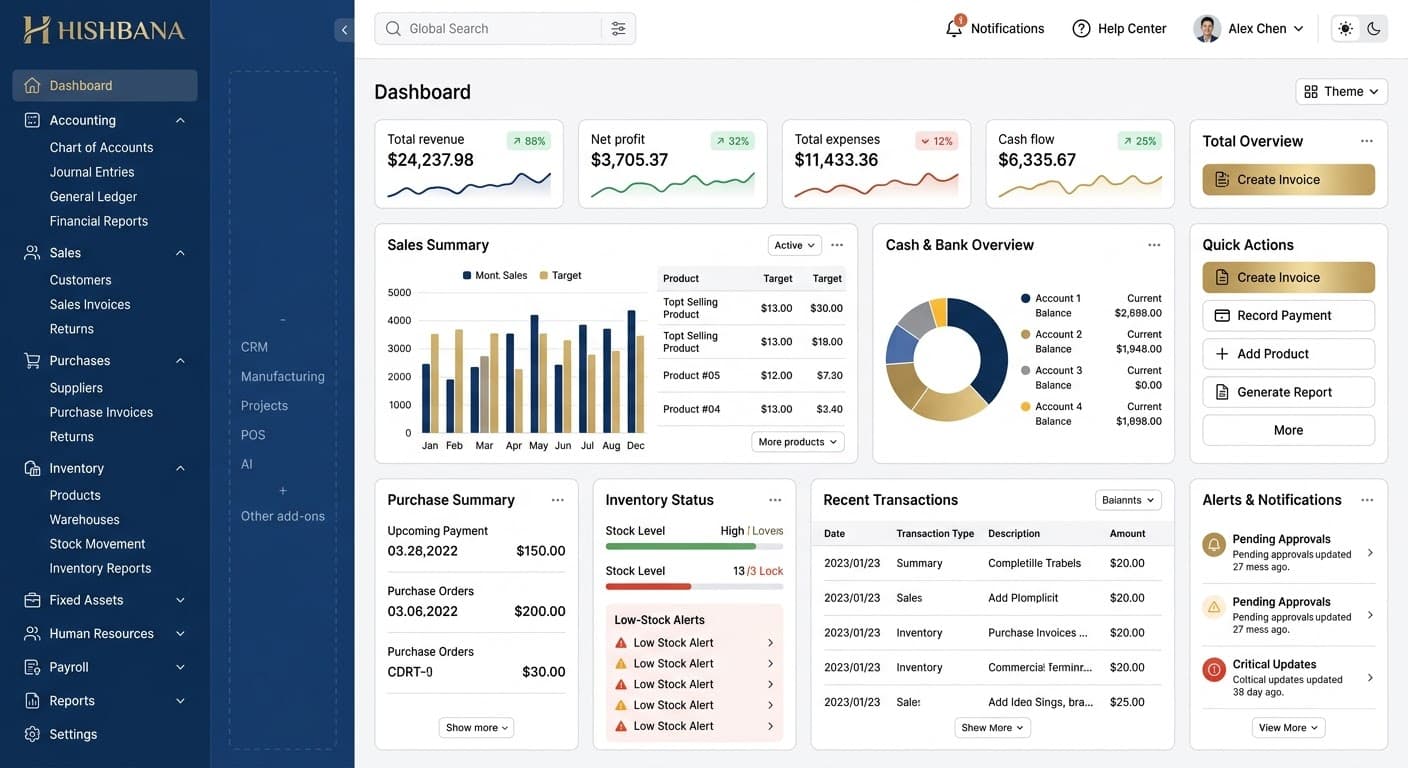The image size is (1408, 768).
Task: Click Alex Chen's profile avatar
Action: click(x=1207, y=29)
